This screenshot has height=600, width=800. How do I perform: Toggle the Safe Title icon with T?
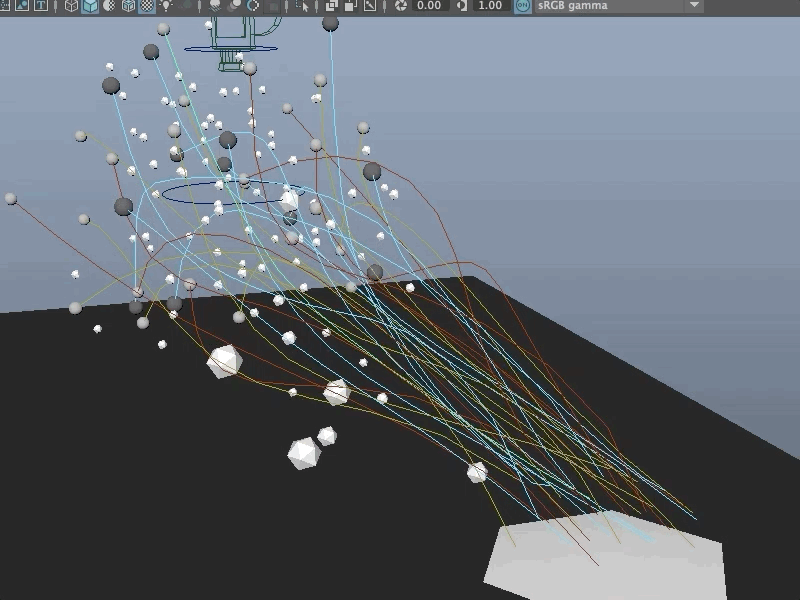41,6
